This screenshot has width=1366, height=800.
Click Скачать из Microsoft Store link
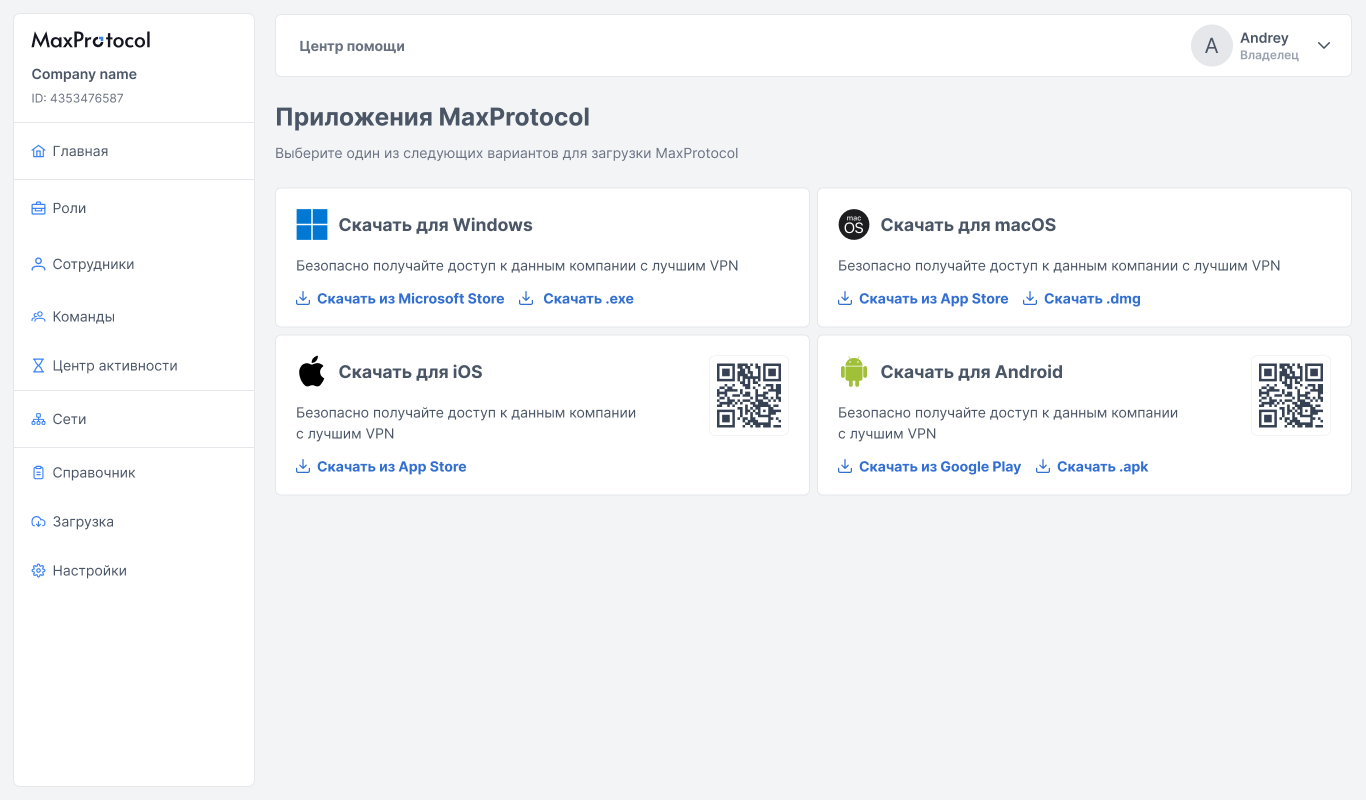(x=411, y=298)
